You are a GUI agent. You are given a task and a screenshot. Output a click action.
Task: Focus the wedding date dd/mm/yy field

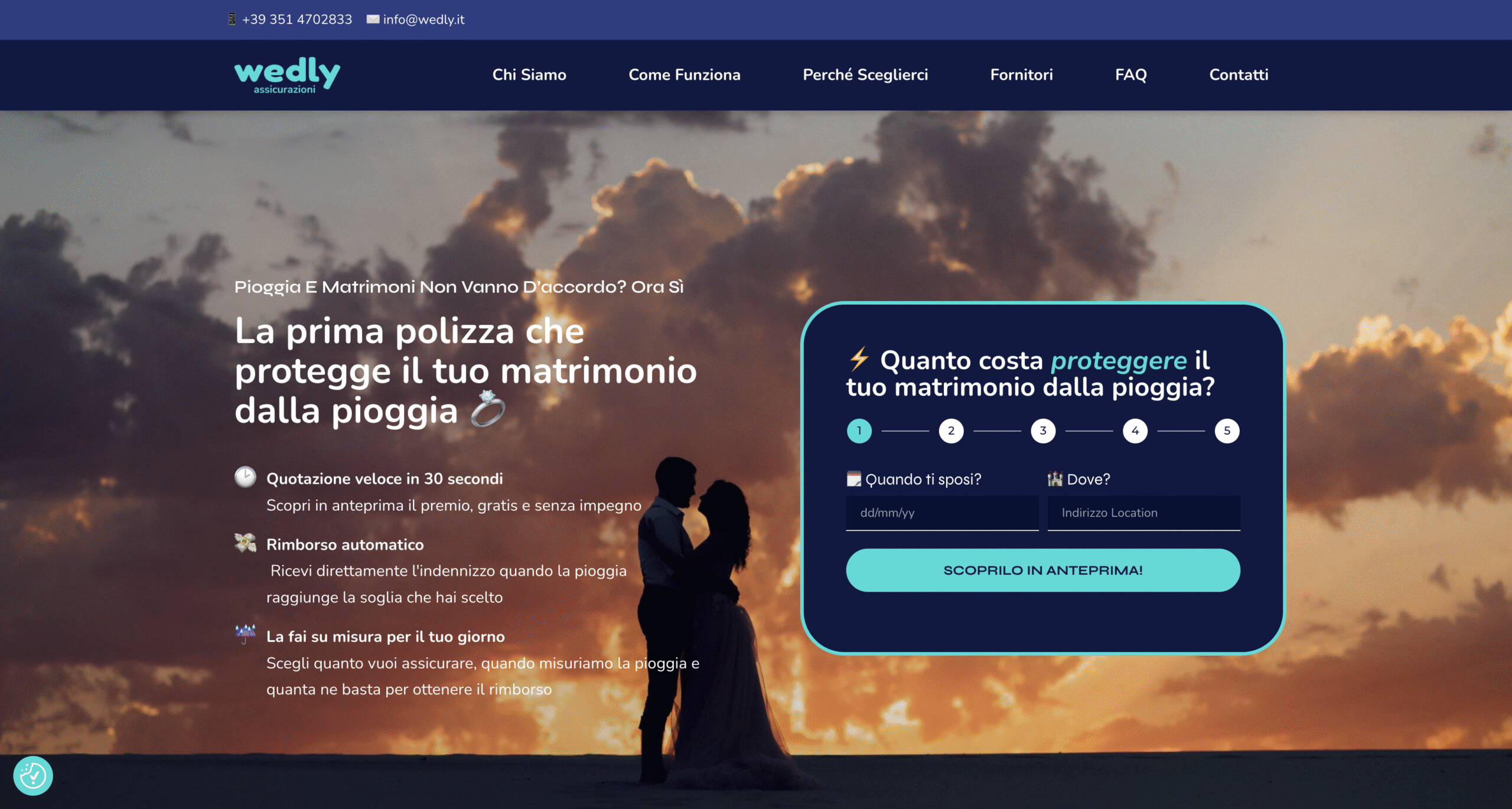point(942,513)
